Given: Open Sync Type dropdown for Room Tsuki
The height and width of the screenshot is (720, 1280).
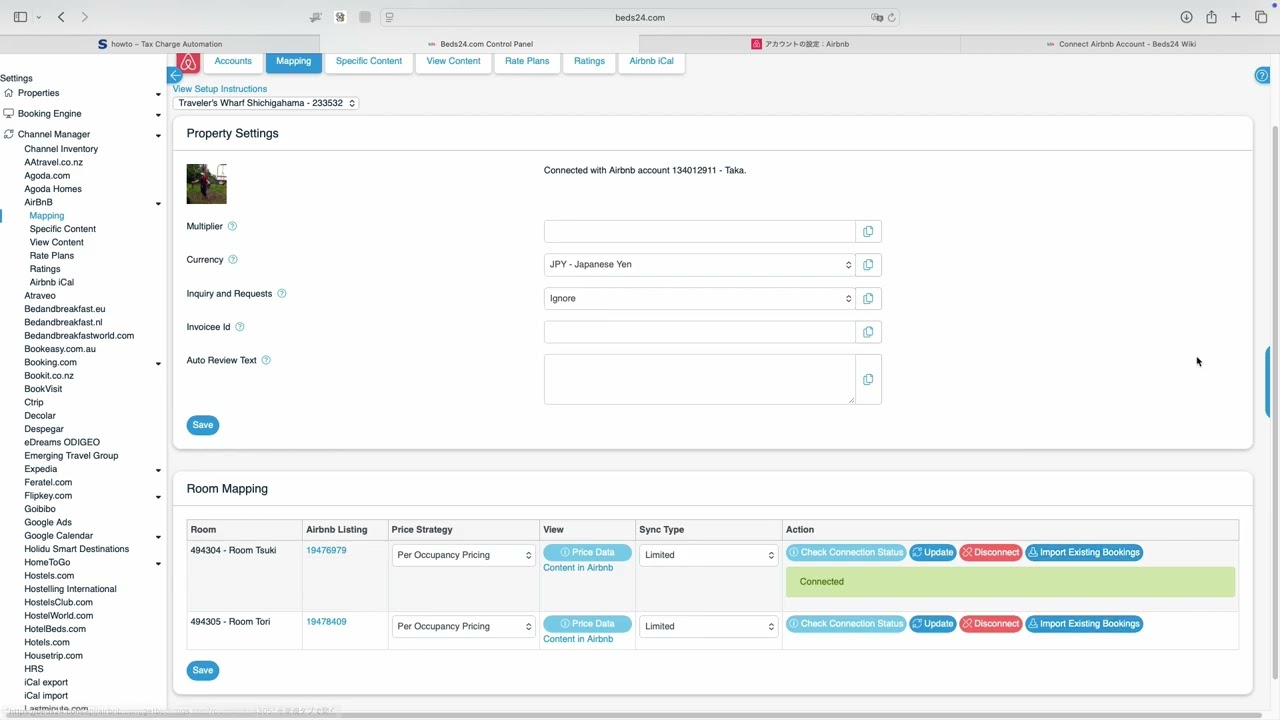Looking at the screenshot, I should [708, 555].
